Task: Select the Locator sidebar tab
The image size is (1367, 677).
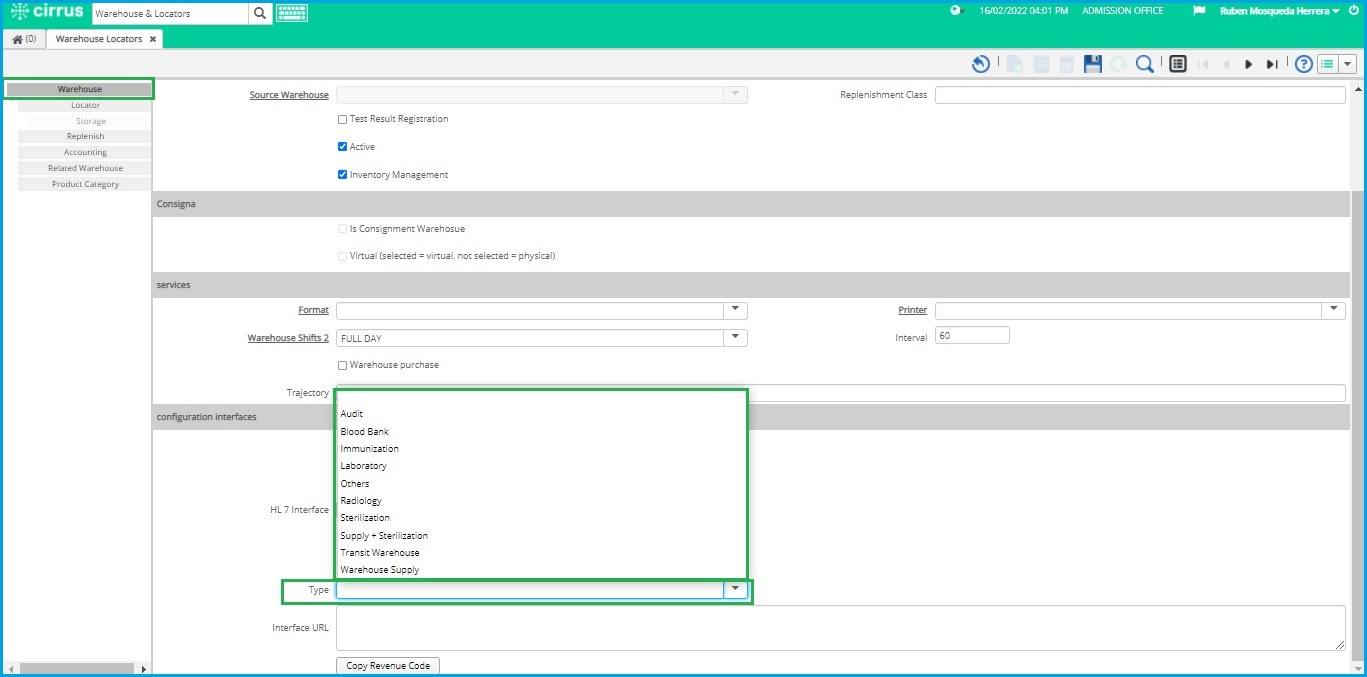Action: pyautogui.click(x=84, y=104)
